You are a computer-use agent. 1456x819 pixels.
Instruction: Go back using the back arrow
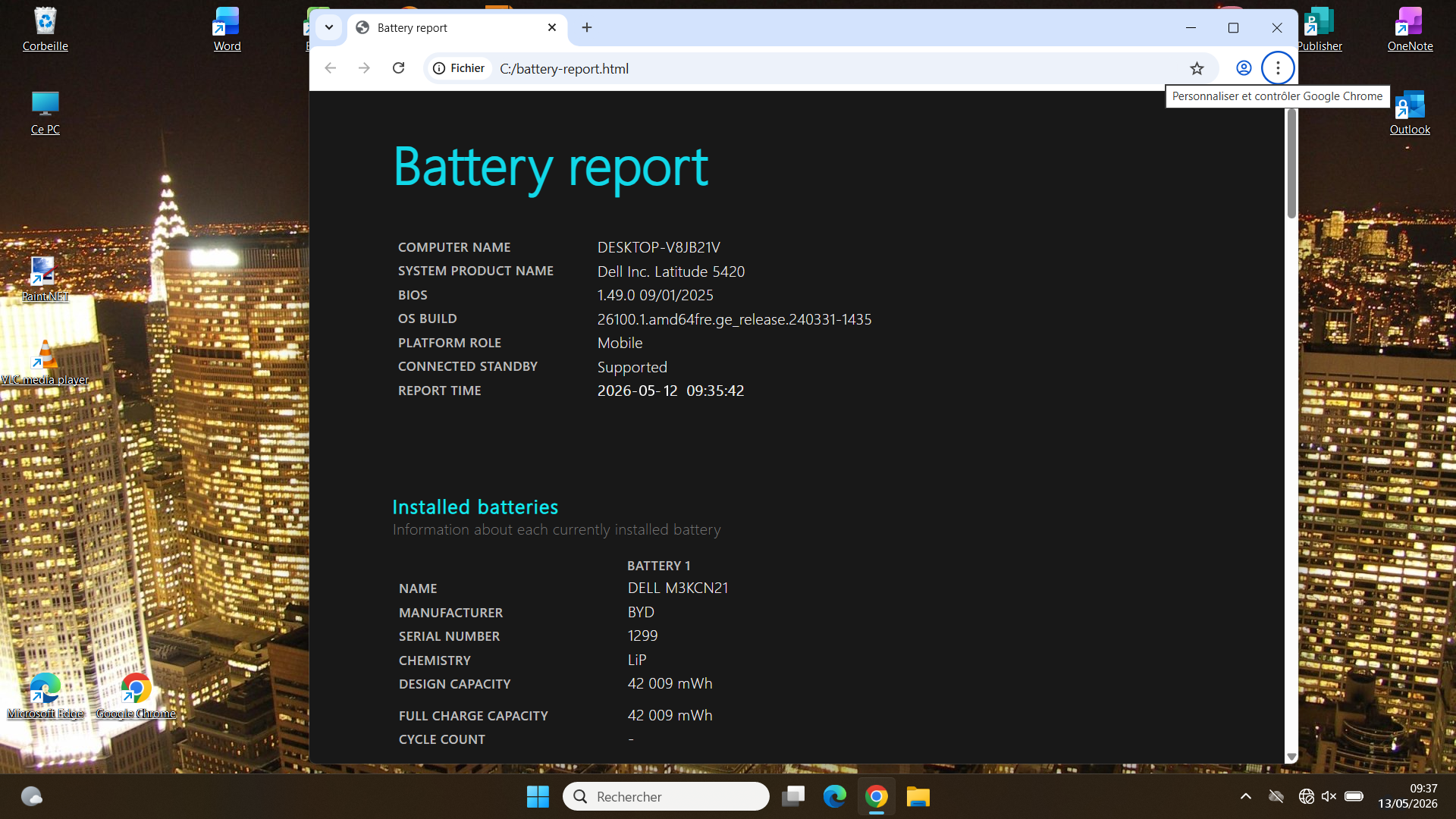click(x=330, y=68)
